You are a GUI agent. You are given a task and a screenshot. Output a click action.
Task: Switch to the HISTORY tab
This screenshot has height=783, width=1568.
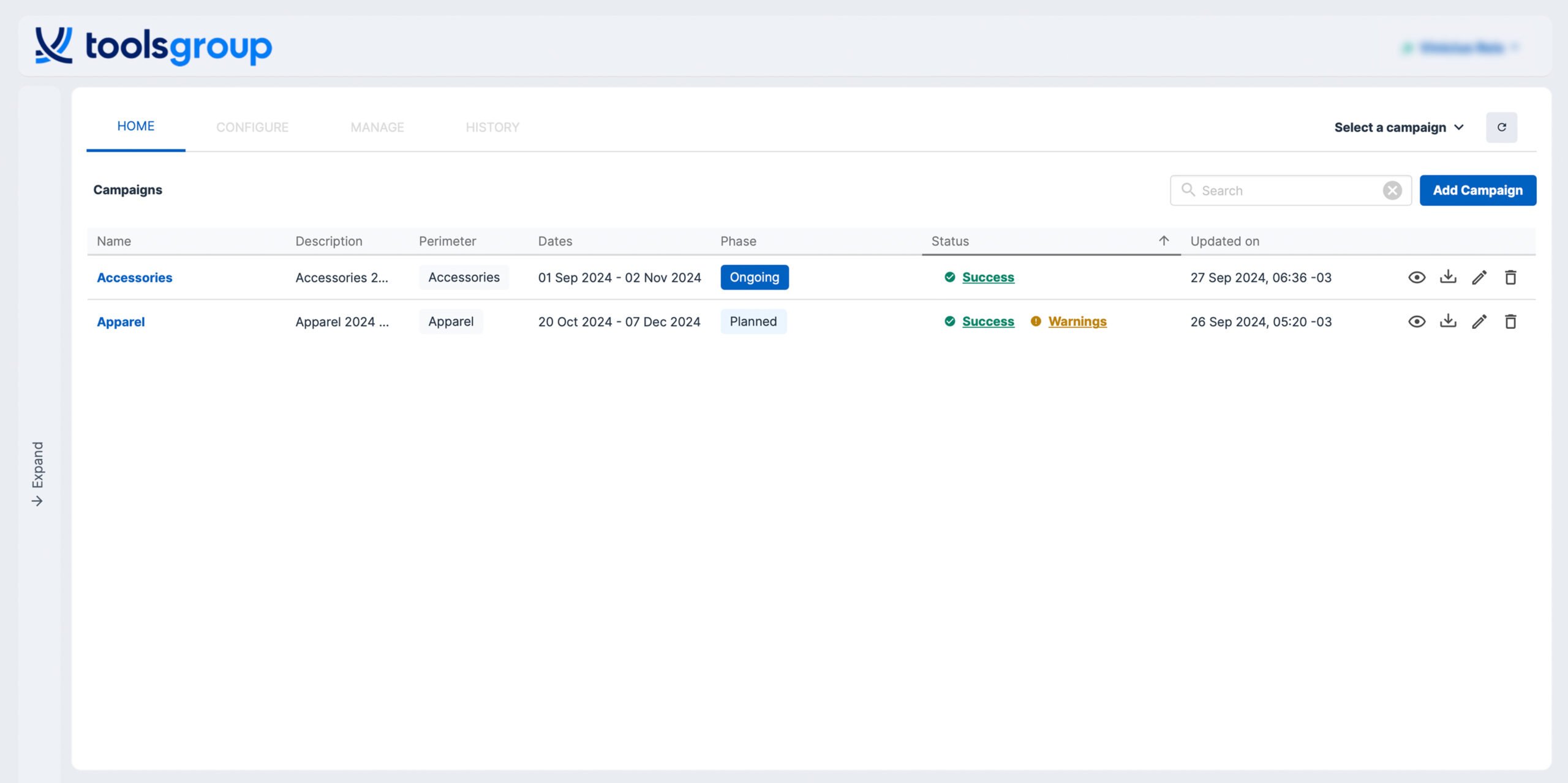point(492,127)
